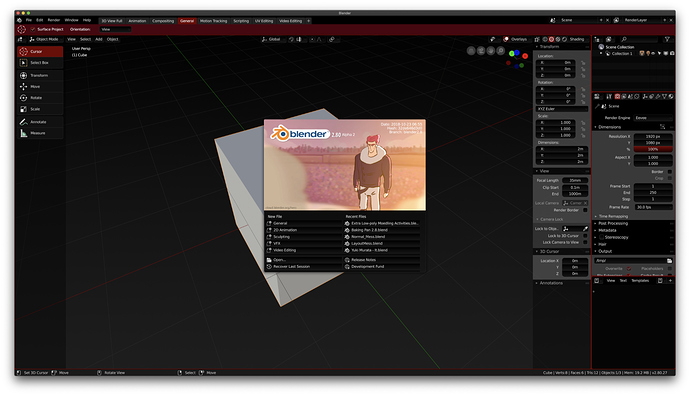The image size is (690, 395).
Task: Click the resolution percentage 100% slider
Action: pyautogui.click(x=653, y=149)
